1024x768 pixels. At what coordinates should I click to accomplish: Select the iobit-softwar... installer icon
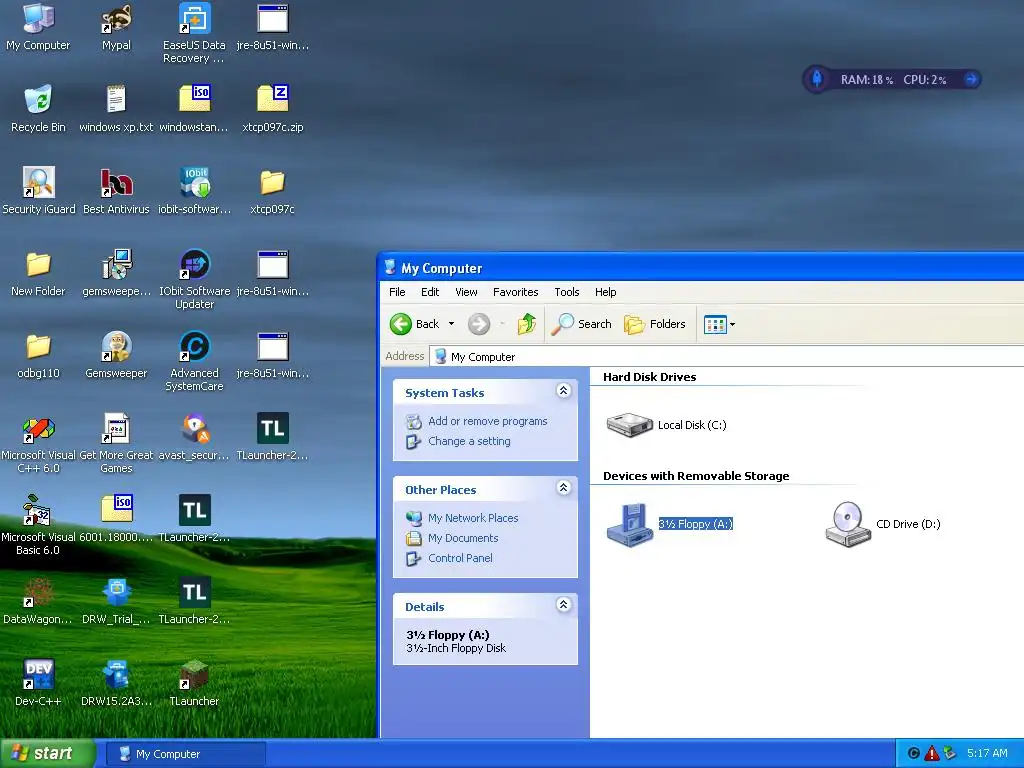click(x=195, y=182)
